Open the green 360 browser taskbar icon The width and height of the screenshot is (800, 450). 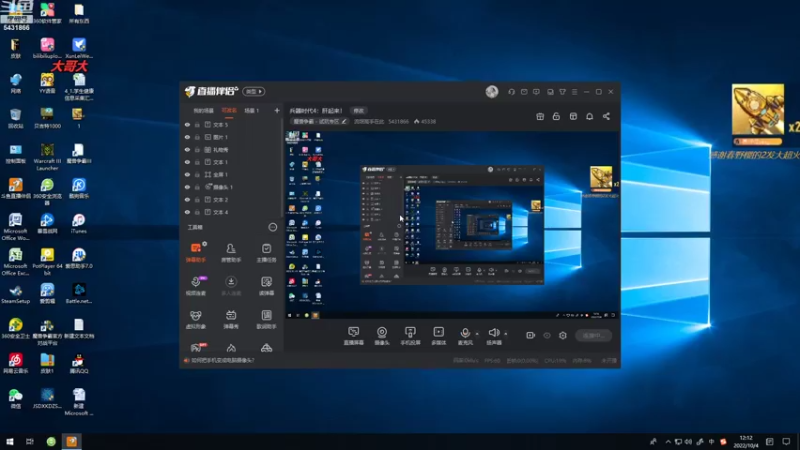pos(51,441)
